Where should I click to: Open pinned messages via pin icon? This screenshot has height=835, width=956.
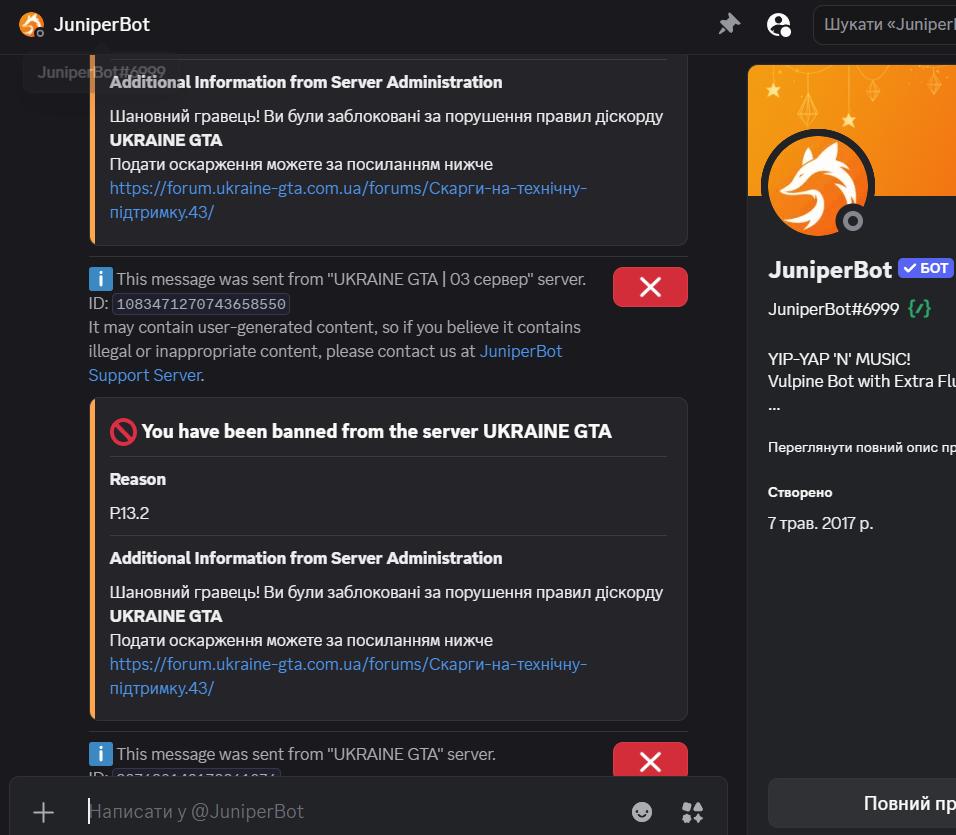tap(729, 24)
